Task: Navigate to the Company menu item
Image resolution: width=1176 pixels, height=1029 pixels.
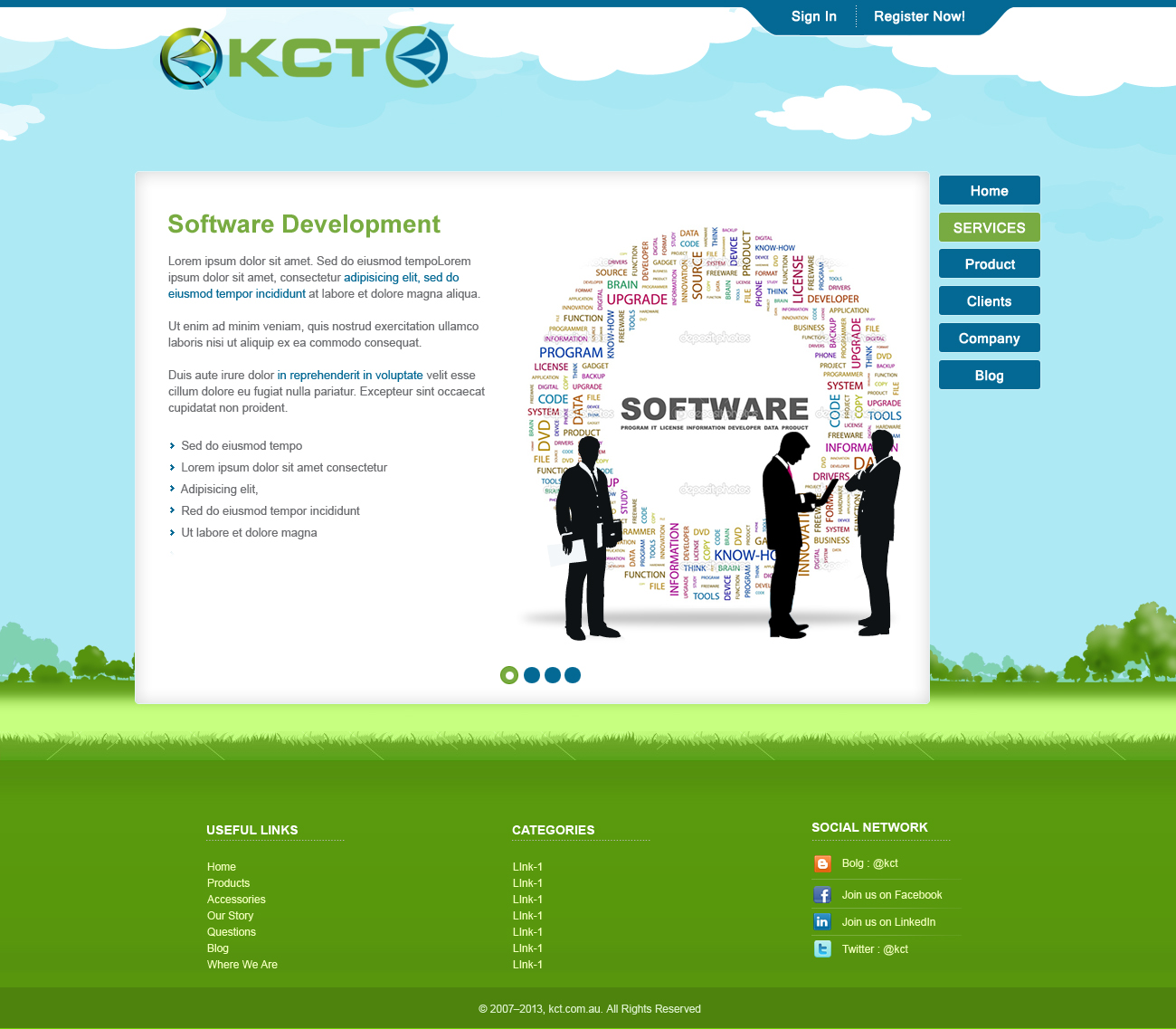Action: (990, 338)
